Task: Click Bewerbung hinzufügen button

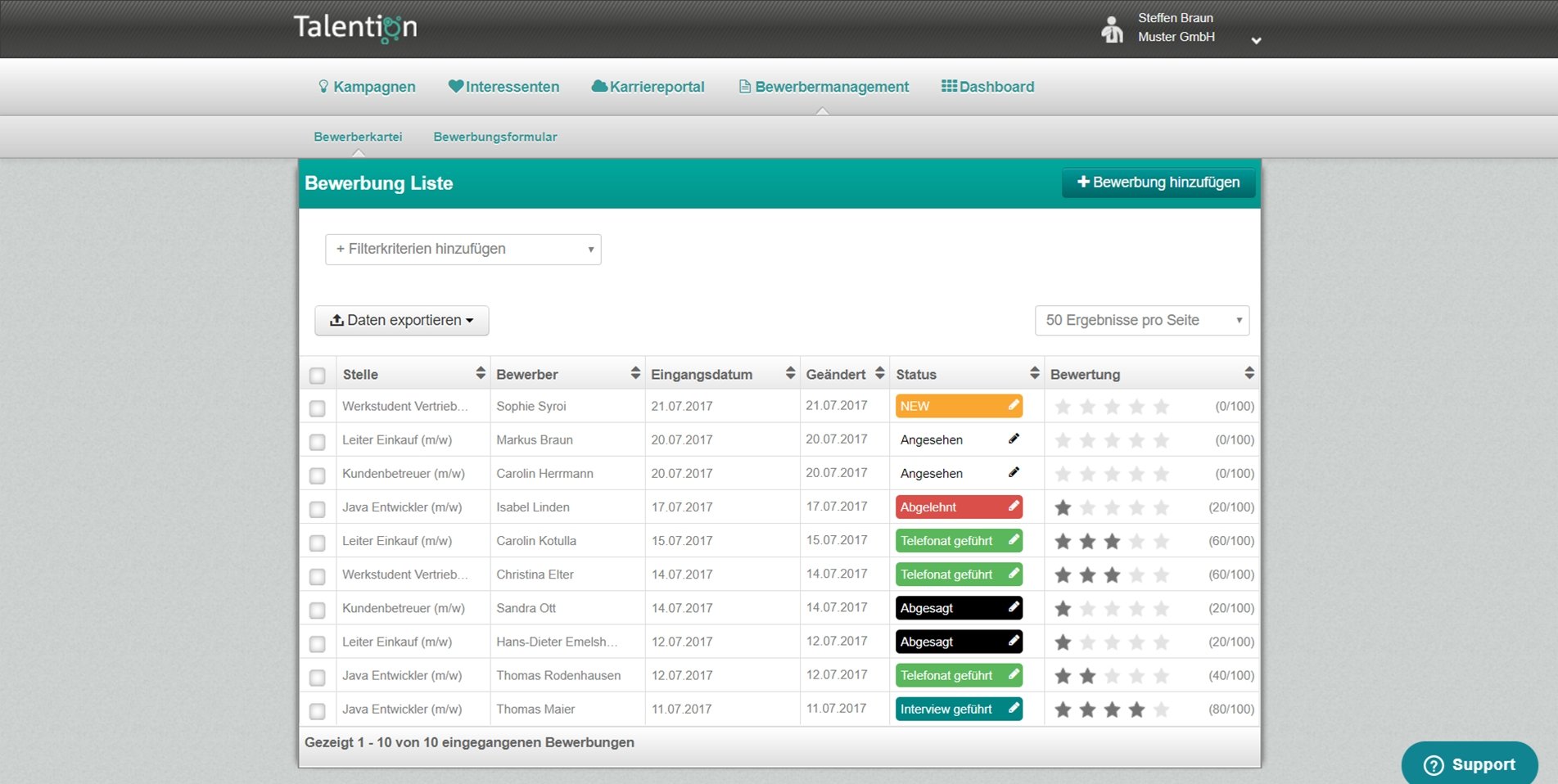Action: tap(1158, 182)
